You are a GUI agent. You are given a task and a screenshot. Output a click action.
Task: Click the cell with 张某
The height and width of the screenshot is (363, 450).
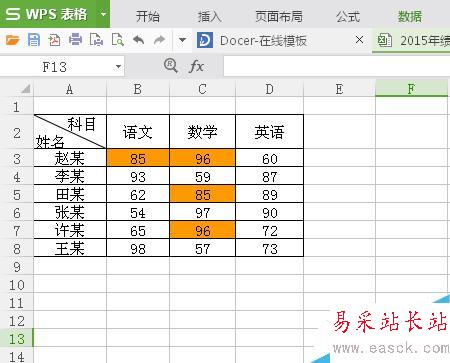70,212
